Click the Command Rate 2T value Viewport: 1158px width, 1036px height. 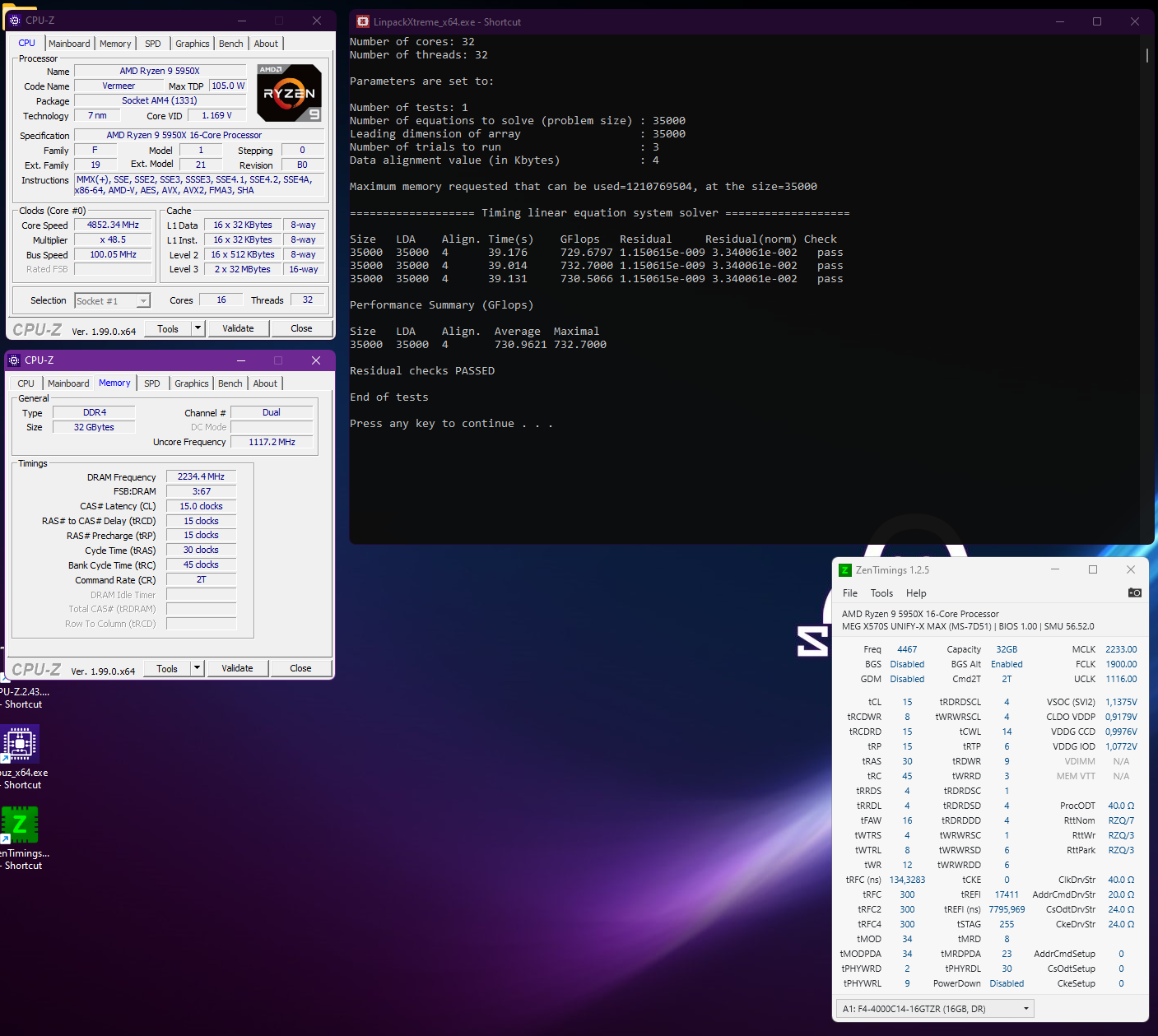(x=202, y=579)
